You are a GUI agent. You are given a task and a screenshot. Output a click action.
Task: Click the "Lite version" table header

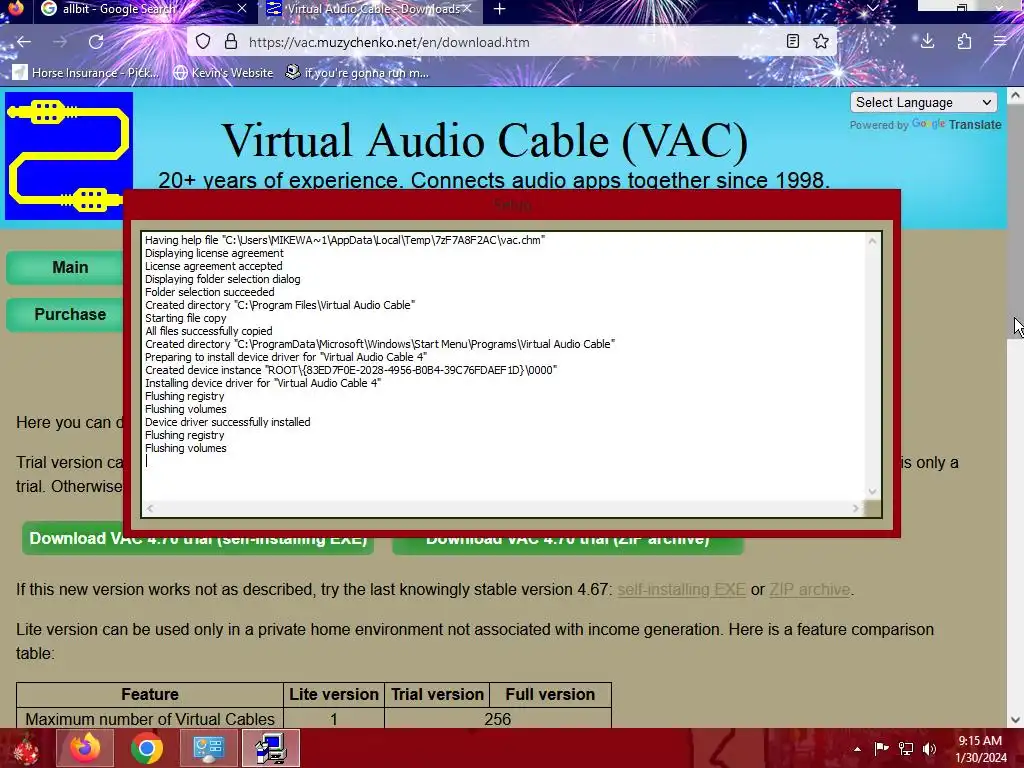(x=334, y=694)
